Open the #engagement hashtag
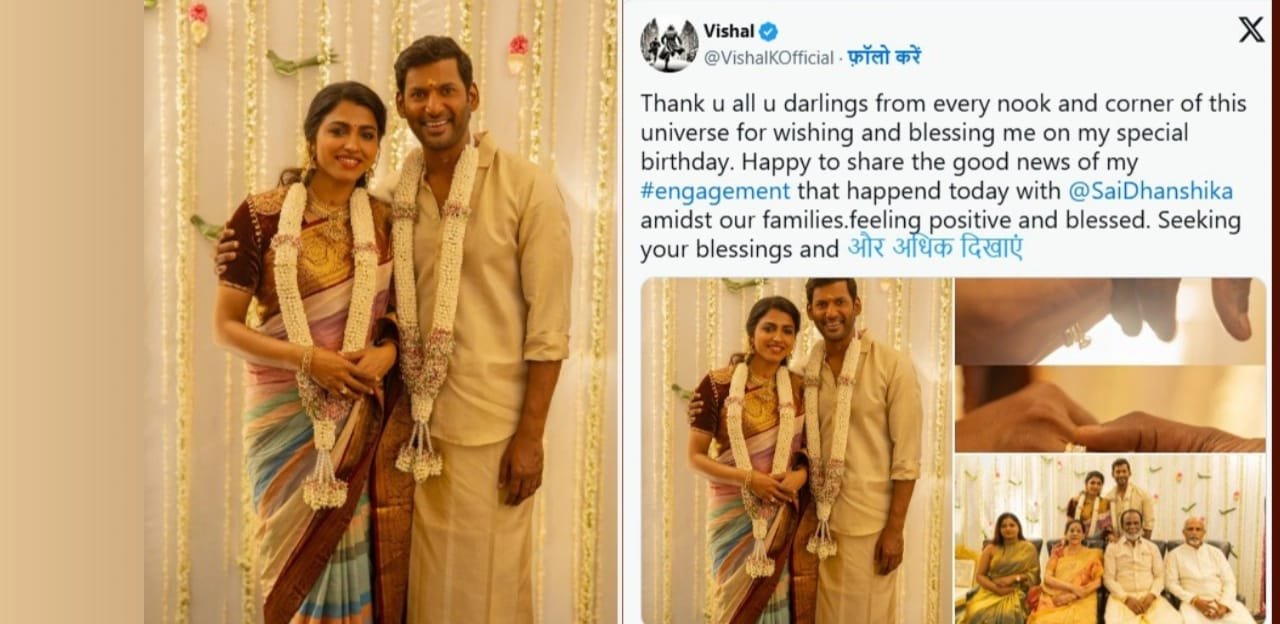 click(x=715, y=190)
